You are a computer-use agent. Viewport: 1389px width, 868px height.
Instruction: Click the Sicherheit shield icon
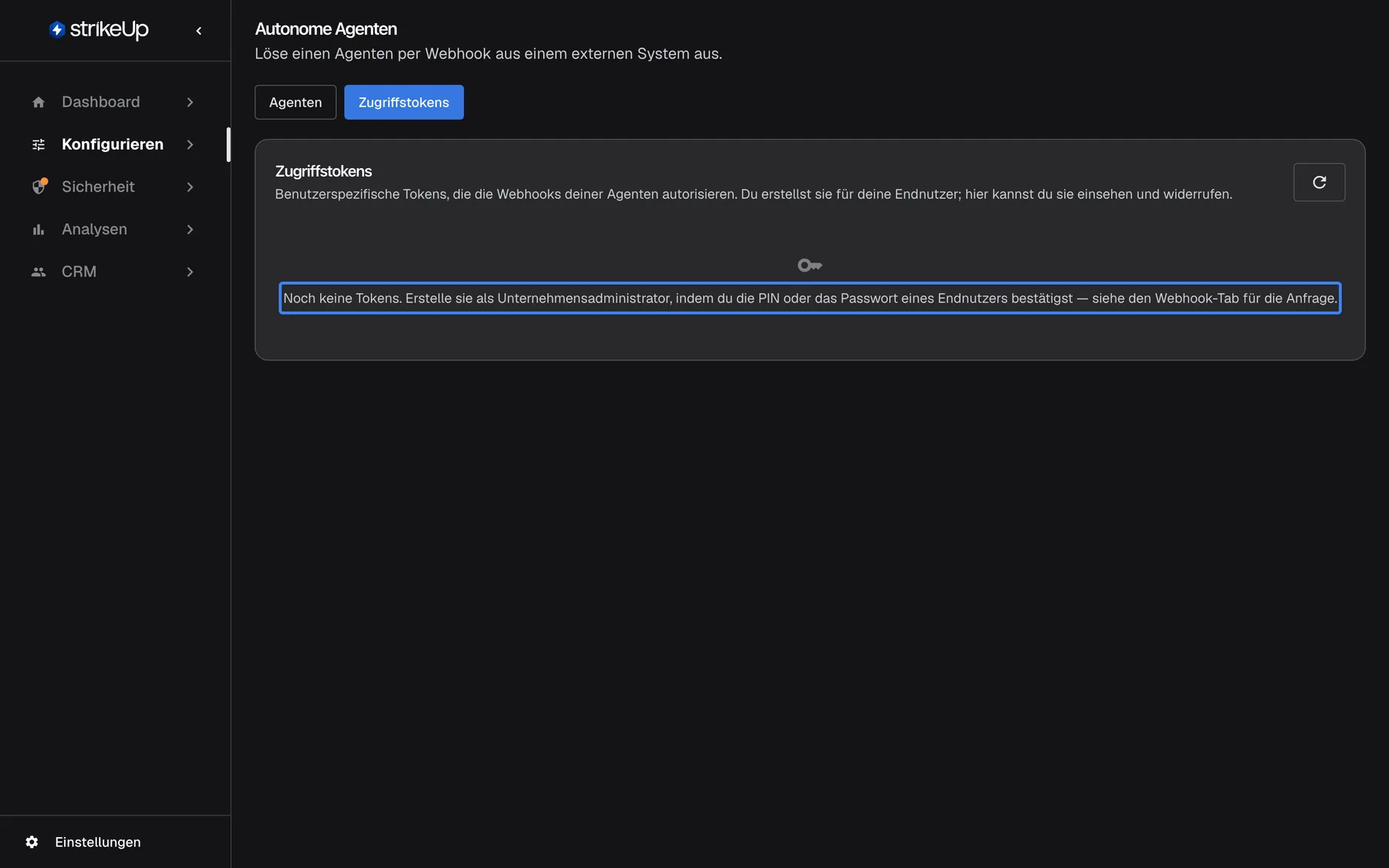[39, 187]
